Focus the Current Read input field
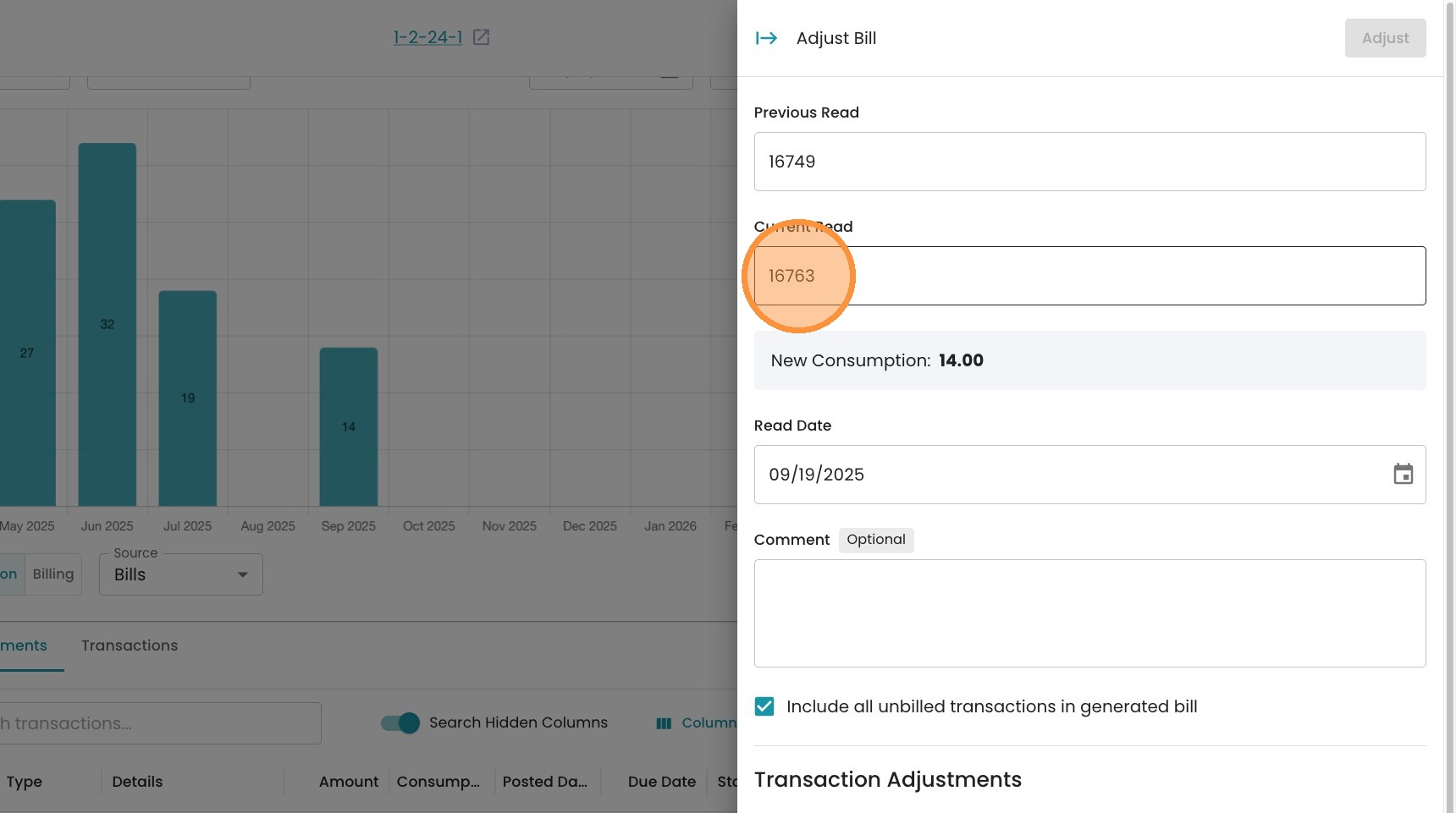Screen dimensions: 1456x813 click(x=1089, y=276)
